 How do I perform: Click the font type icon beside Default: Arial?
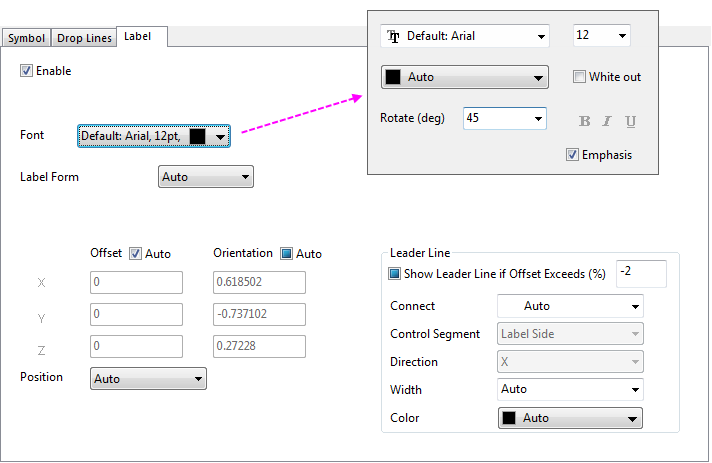394,36
